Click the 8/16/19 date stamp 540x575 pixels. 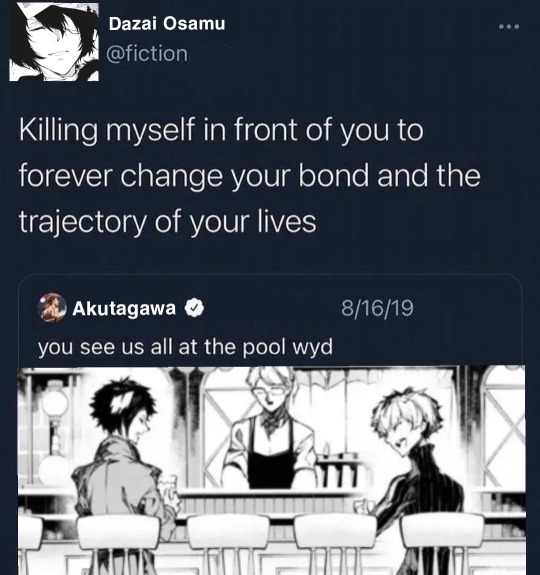[377, 308]
